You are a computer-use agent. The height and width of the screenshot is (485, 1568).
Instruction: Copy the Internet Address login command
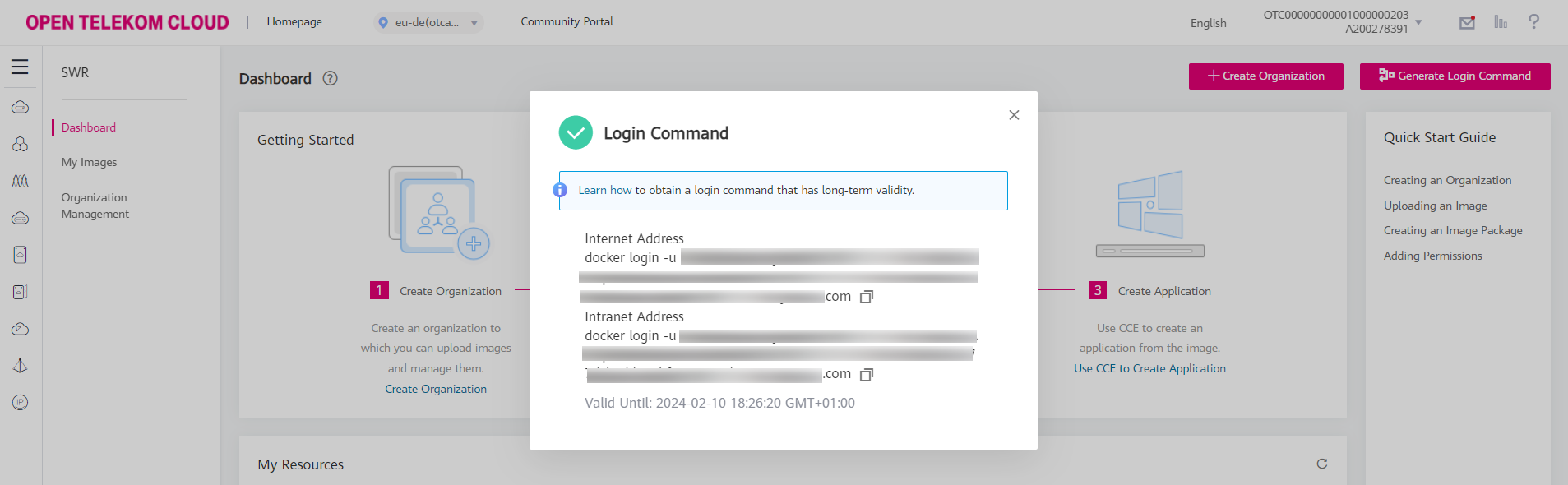pos(867,296)
